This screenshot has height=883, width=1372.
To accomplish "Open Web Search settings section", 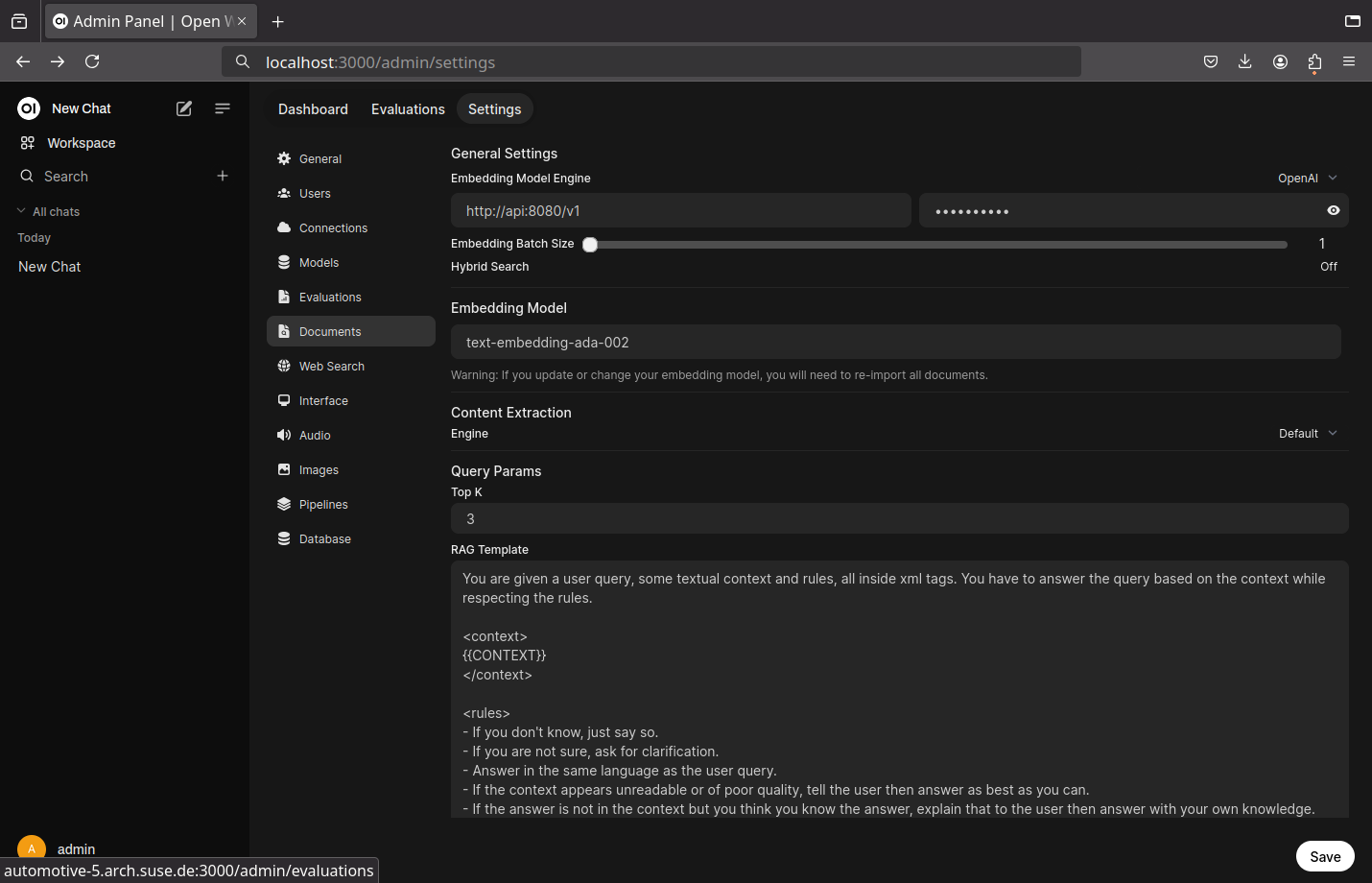I will click(x=331, y=367).
